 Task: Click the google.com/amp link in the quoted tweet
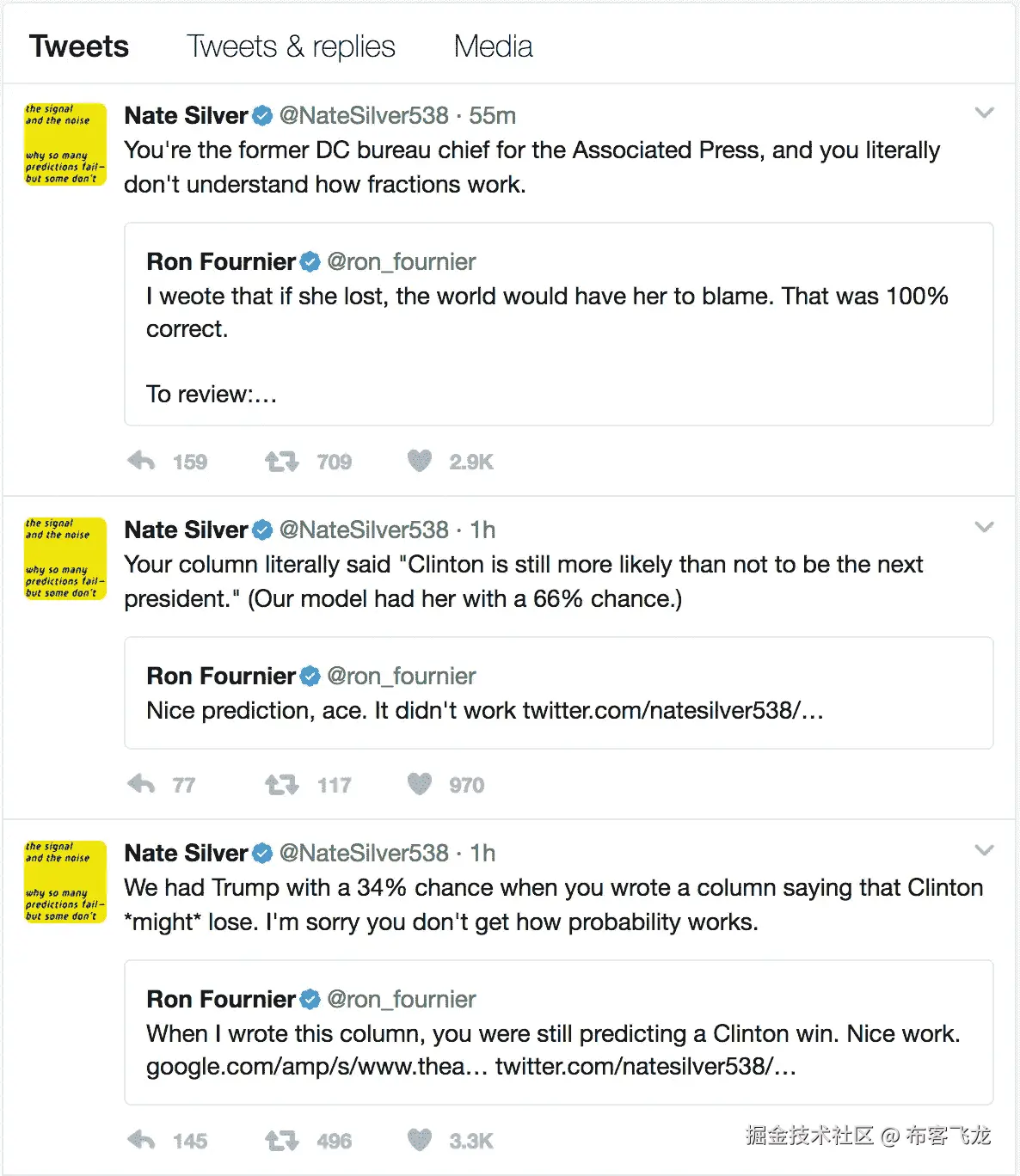[x=316, y=1067]
